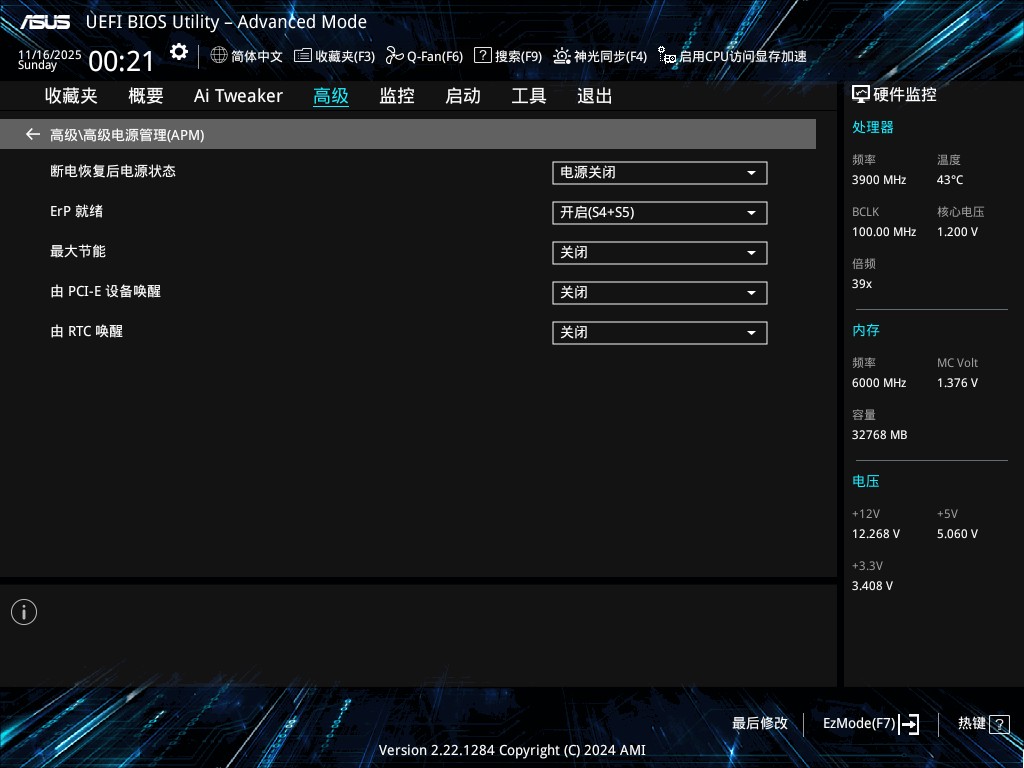The width and height of the screenshot is (1024, 768).
Task: Click the info icon at bottom left
Action: point(24,612)
